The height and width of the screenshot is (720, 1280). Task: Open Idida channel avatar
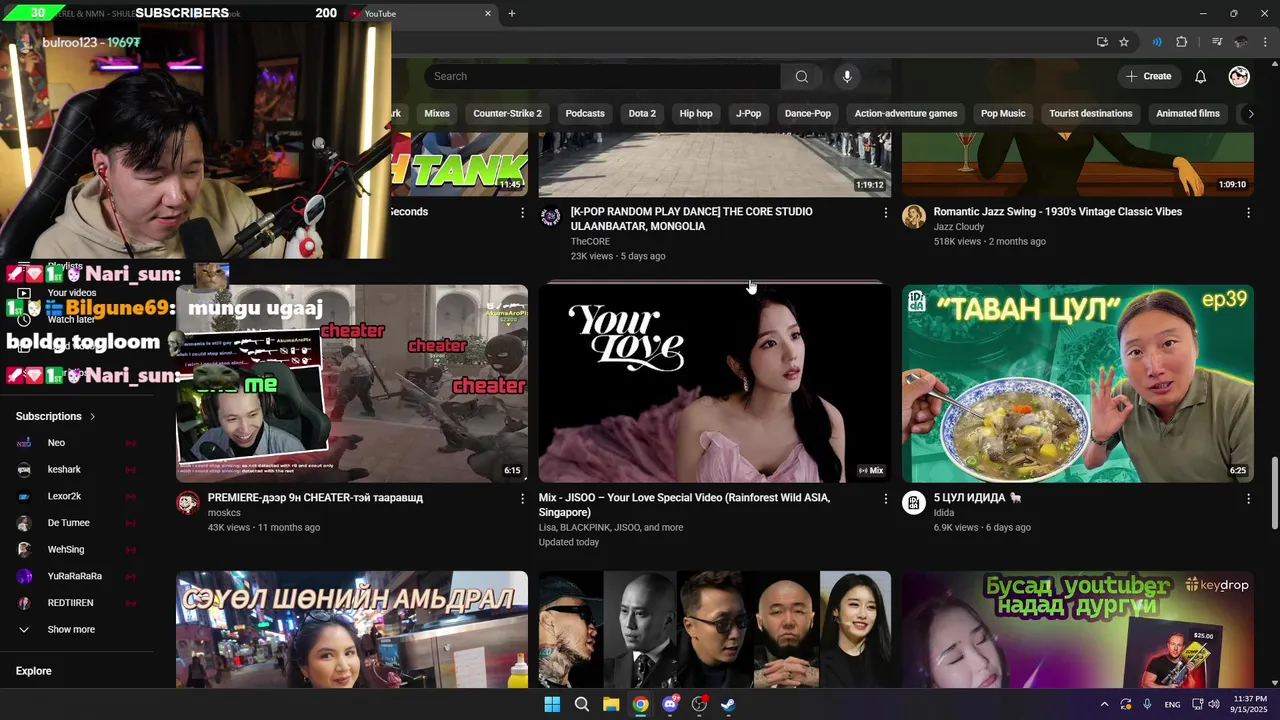point(914,502)
